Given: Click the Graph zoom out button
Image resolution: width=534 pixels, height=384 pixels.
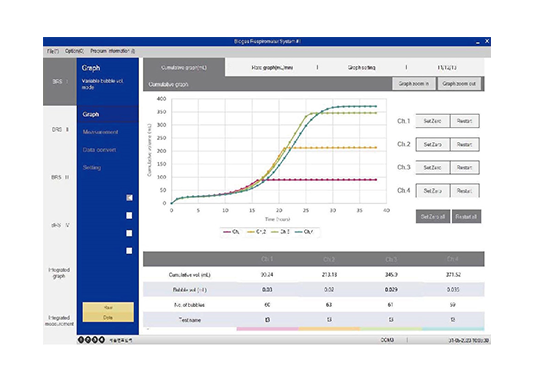Looking at the screenshot, I should 459,84.
